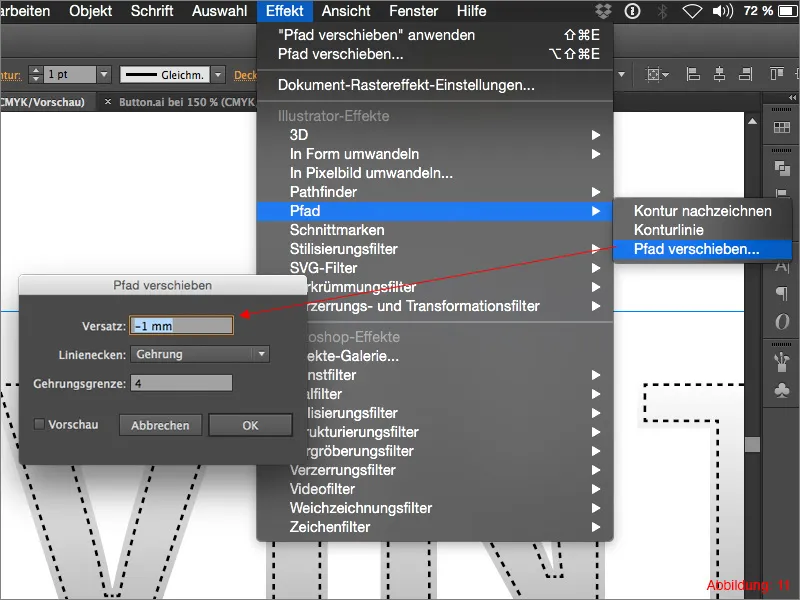Collapse the panel dock double arrows

792,97
